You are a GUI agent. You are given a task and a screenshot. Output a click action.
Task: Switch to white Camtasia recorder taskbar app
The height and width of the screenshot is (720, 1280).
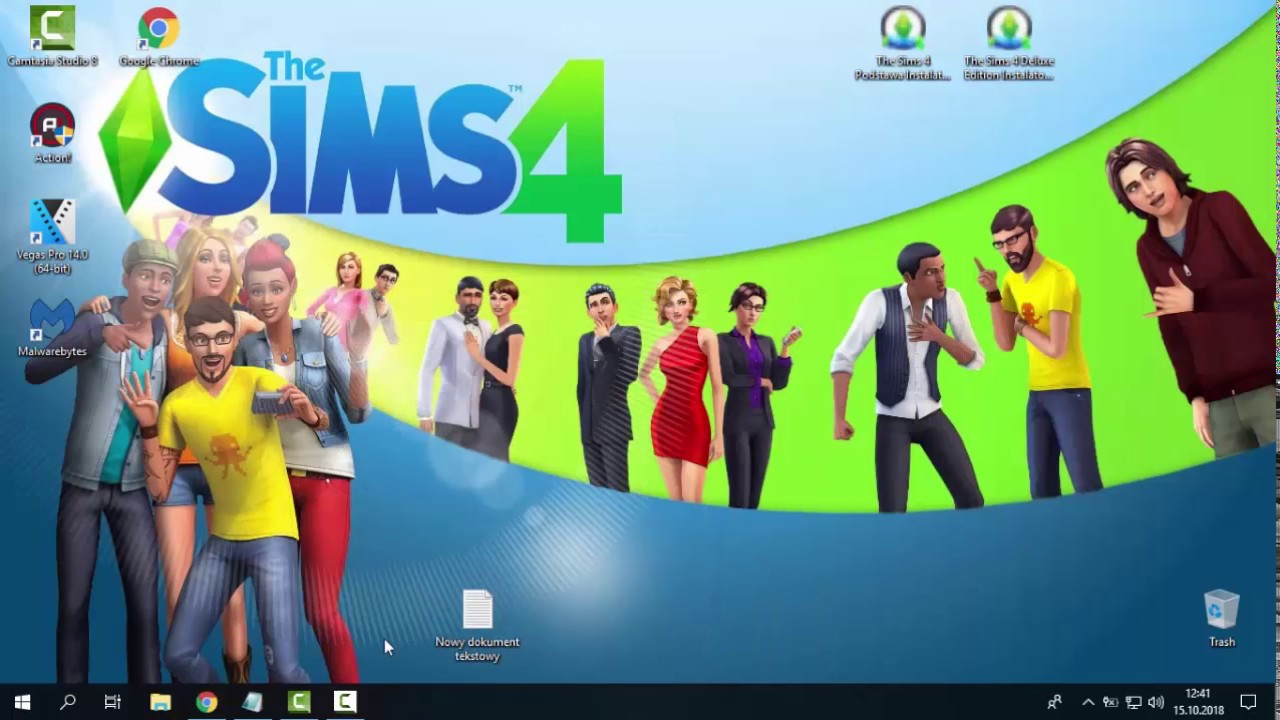coord(344,702)
